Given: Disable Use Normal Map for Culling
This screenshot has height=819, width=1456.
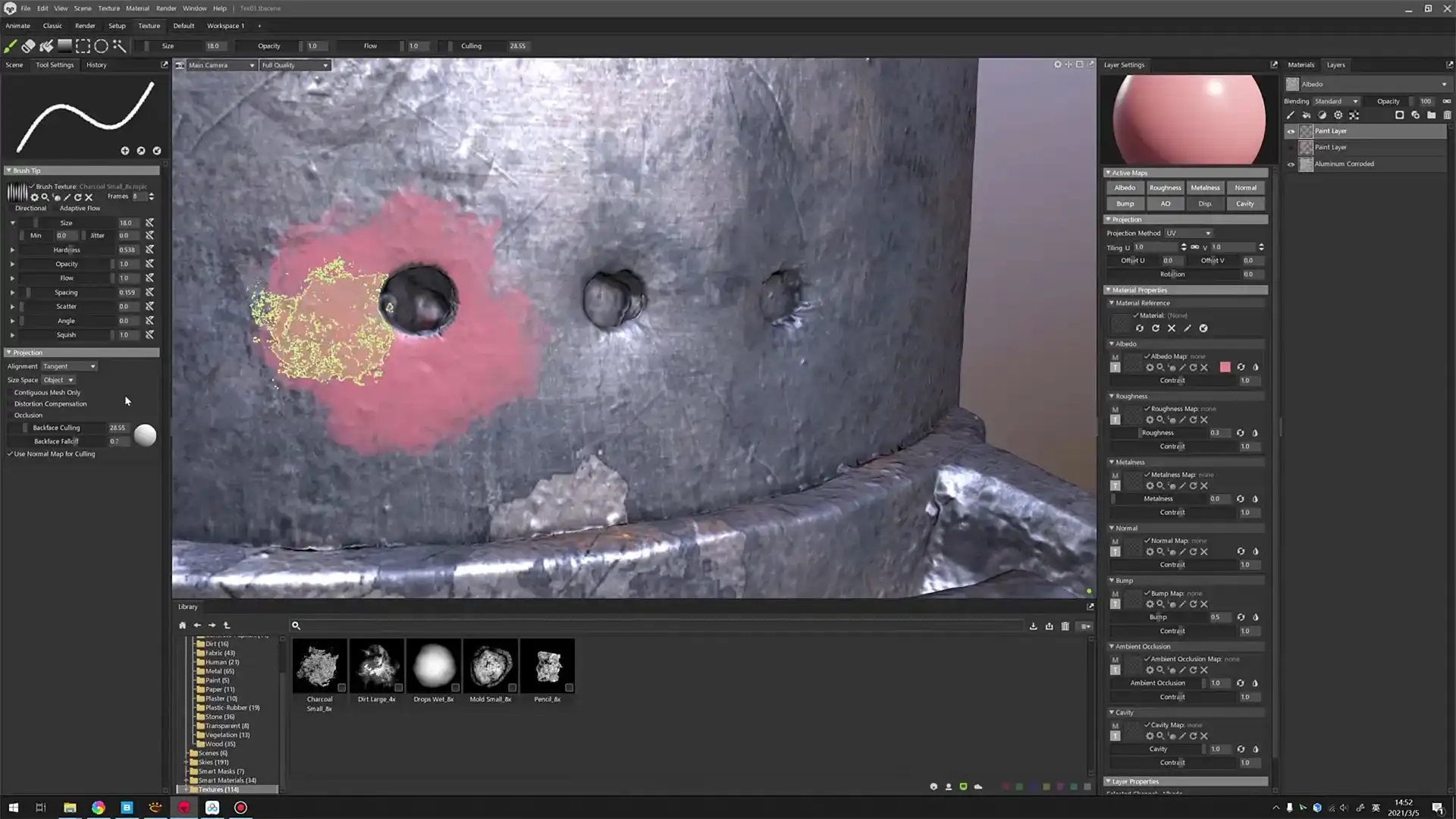Looking at the screenshot, I should coord(8,453).
